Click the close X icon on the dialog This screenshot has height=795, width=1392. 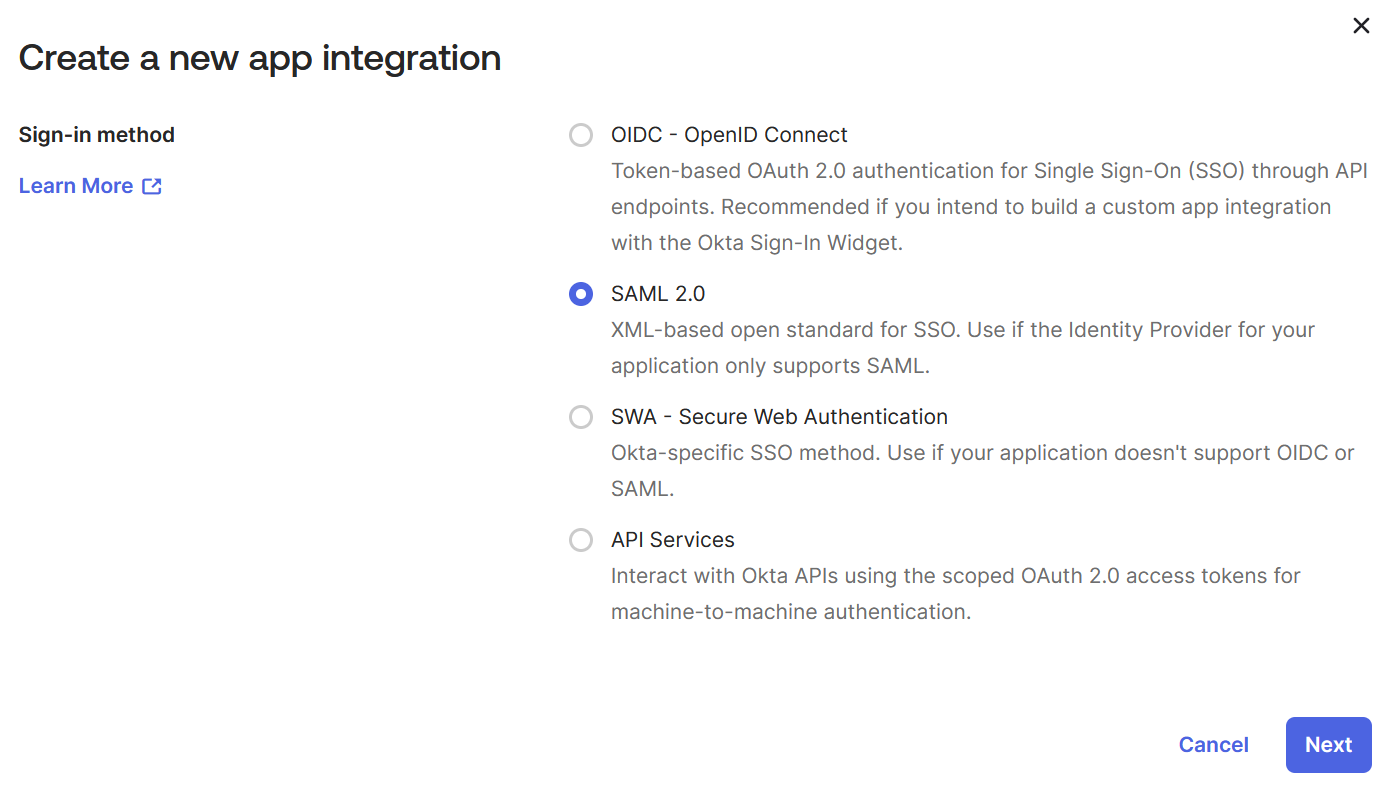(x=1361, y=25)
